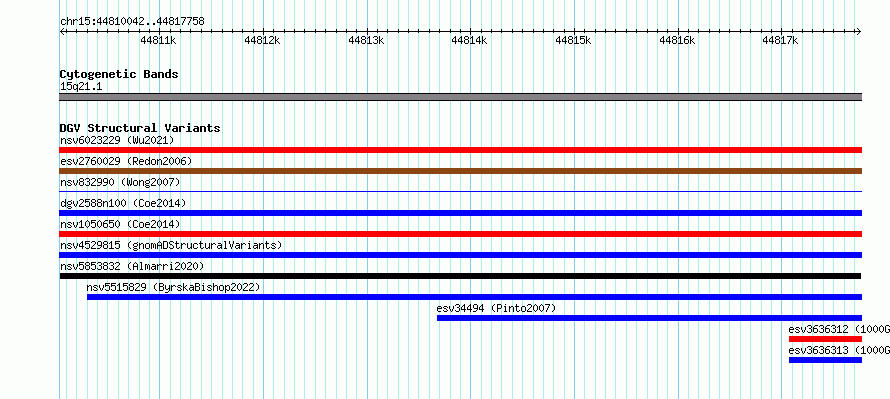Image resolution: width=890 pixels, height=399 pixels.
Task: Select the blue nsv5515829 variant bar
Action: pos(474,297)
